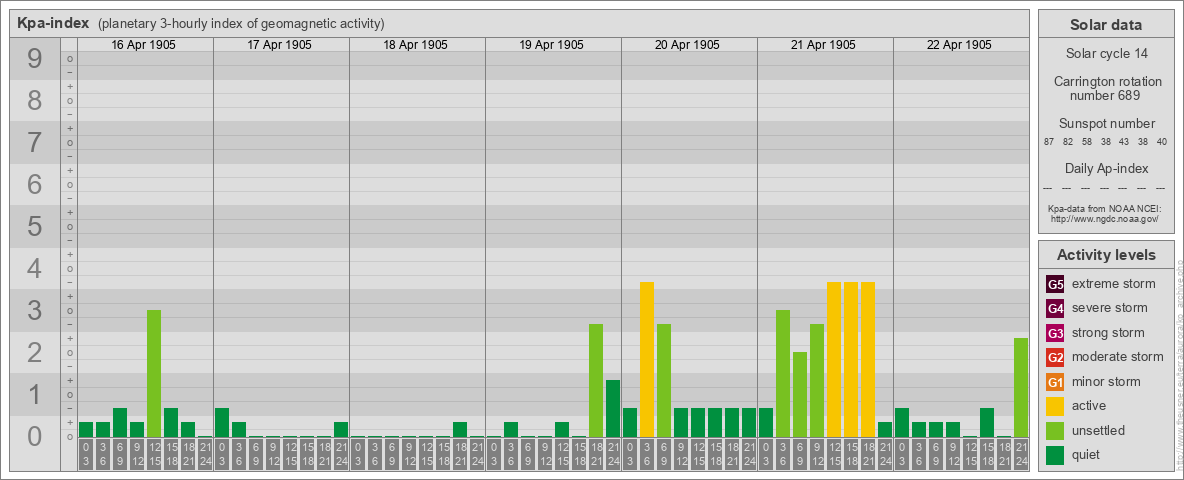Click the minor storm legend label
The height and width of the screenshot is (480, 1184).
1106,382
